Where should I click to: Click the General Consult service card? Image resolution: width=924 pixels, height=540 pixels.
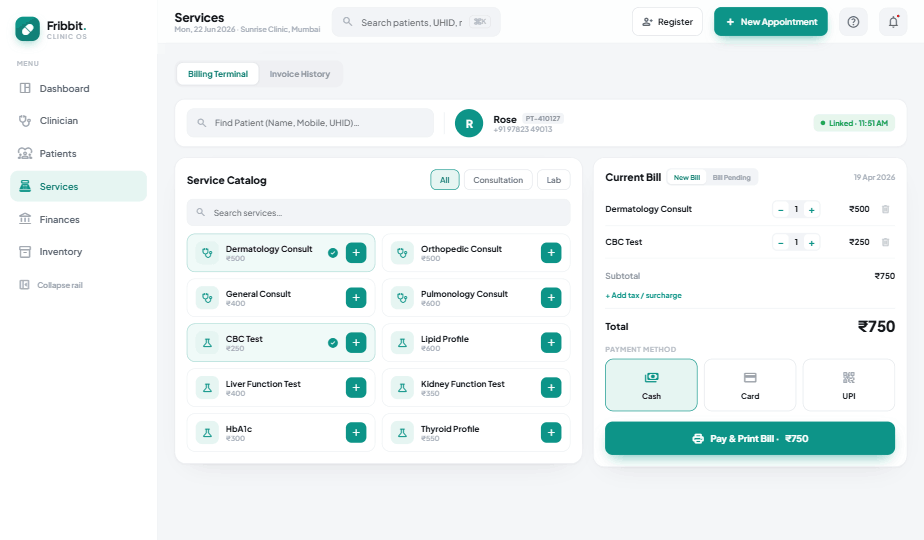[x=281, y=298]
